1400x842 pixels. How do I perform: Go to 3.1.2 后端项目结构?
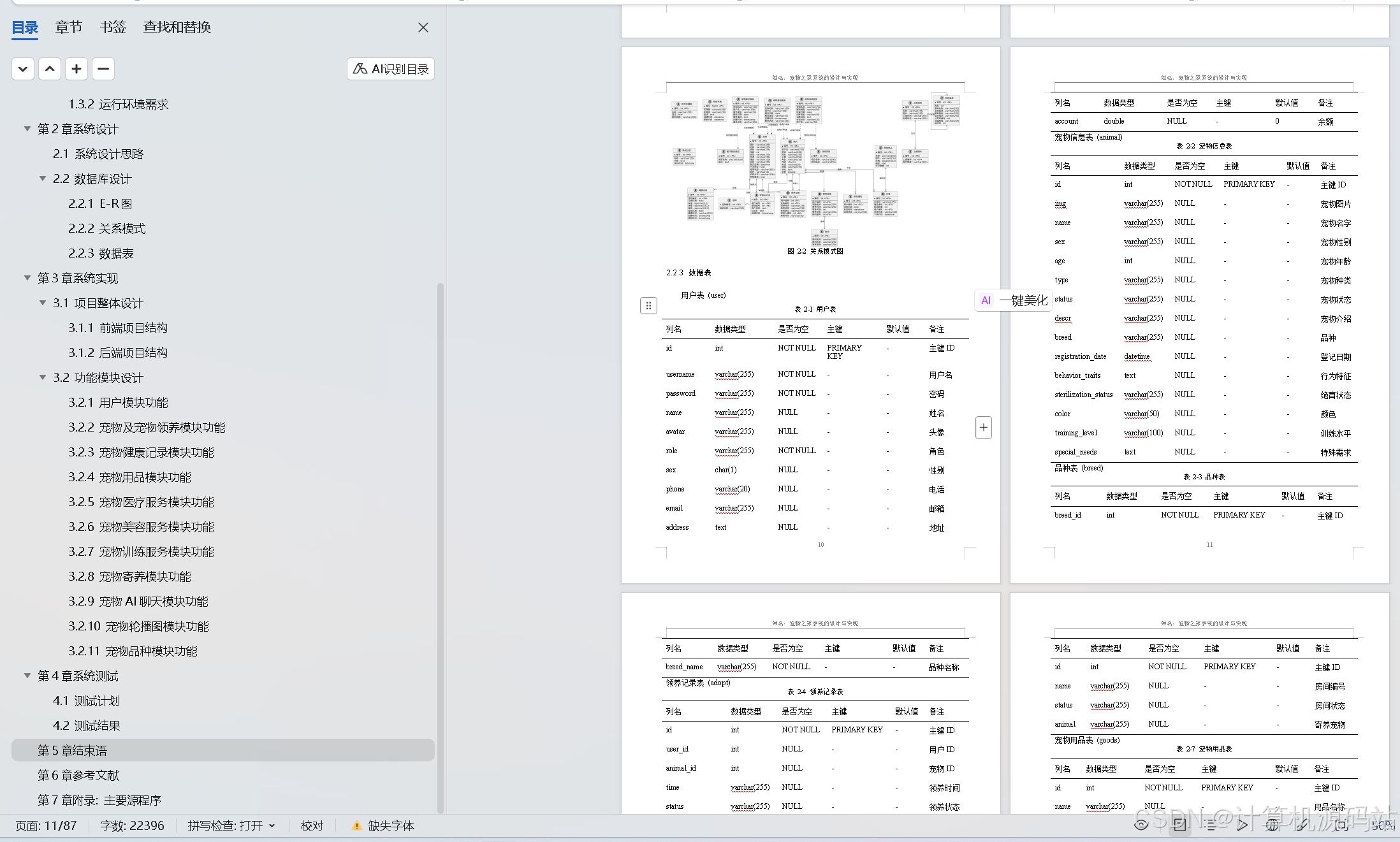point(118,352)
